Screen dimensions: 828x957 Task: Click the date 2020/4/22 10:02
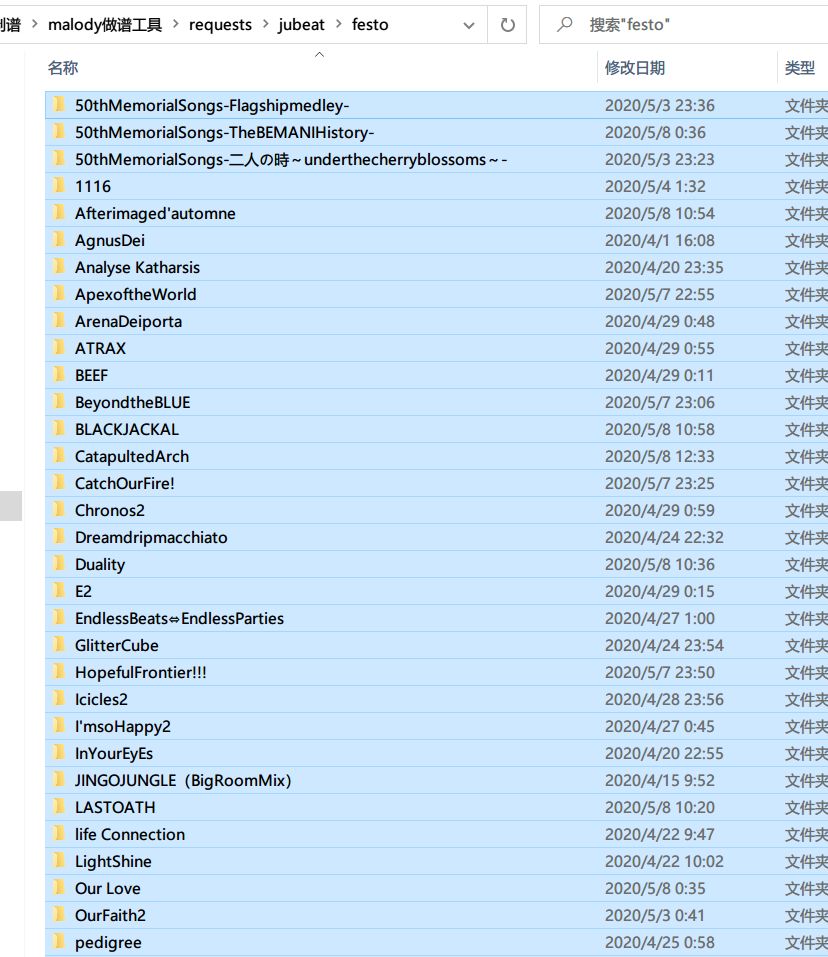(664, 861)
